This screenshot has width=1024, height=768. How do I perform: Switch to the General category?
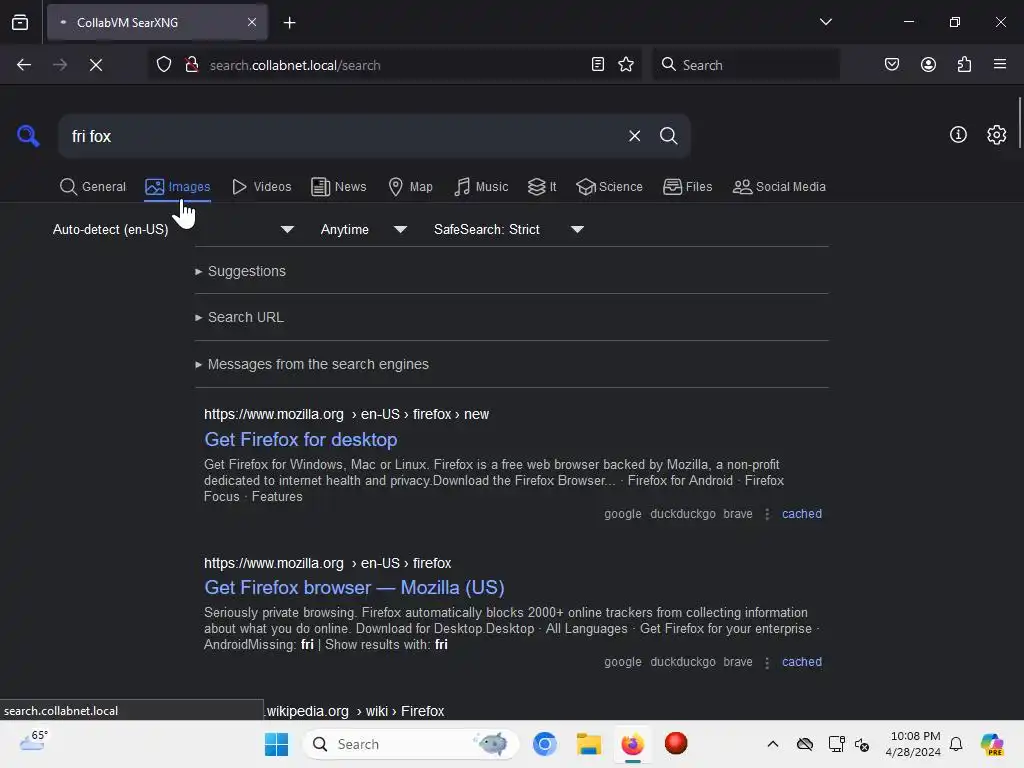(x=93, y=187)
